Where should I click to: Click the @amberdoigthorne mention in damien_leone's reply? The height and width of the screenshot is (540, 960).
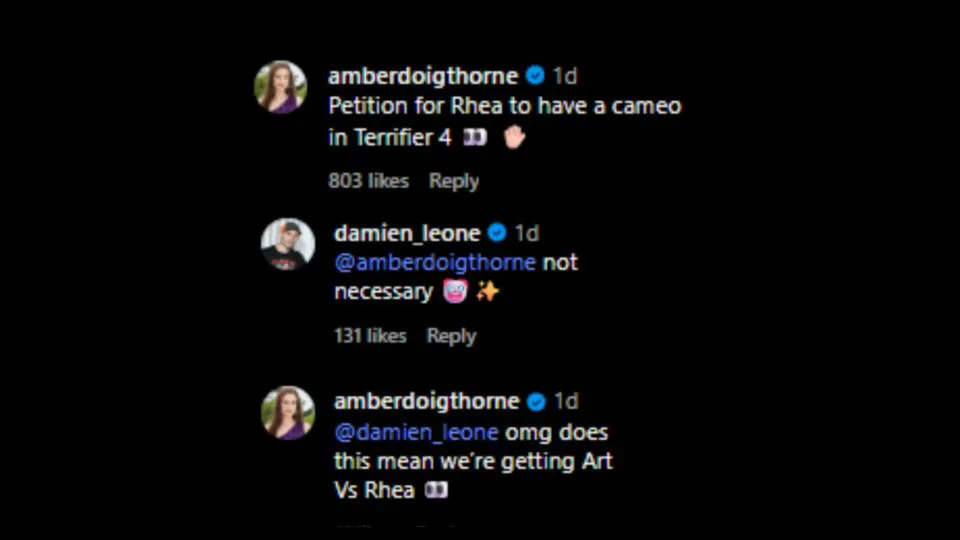[x=435, y=263]
